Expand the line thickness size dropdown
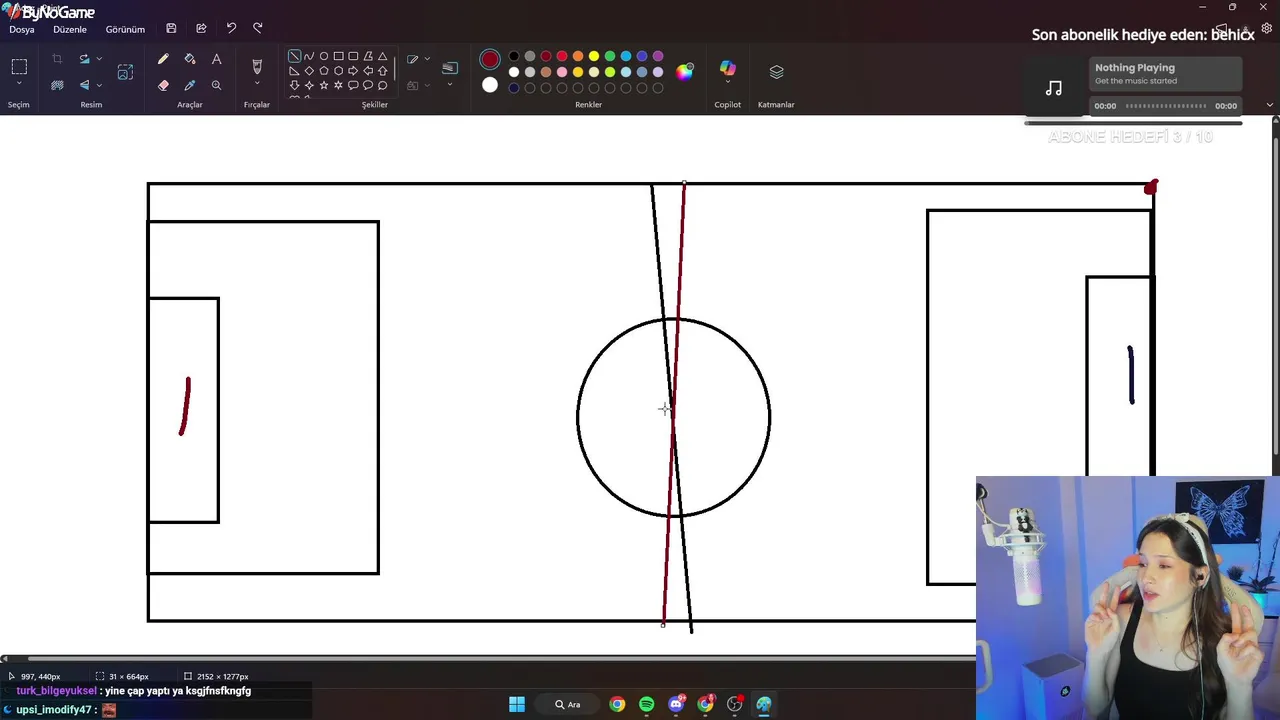 (450, 85)
